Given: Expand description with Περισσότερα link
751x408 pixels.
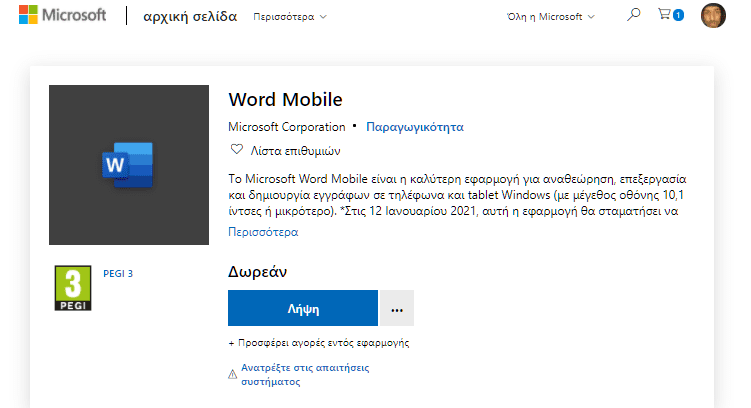Looking at the screenshot, I should point(263,232).
